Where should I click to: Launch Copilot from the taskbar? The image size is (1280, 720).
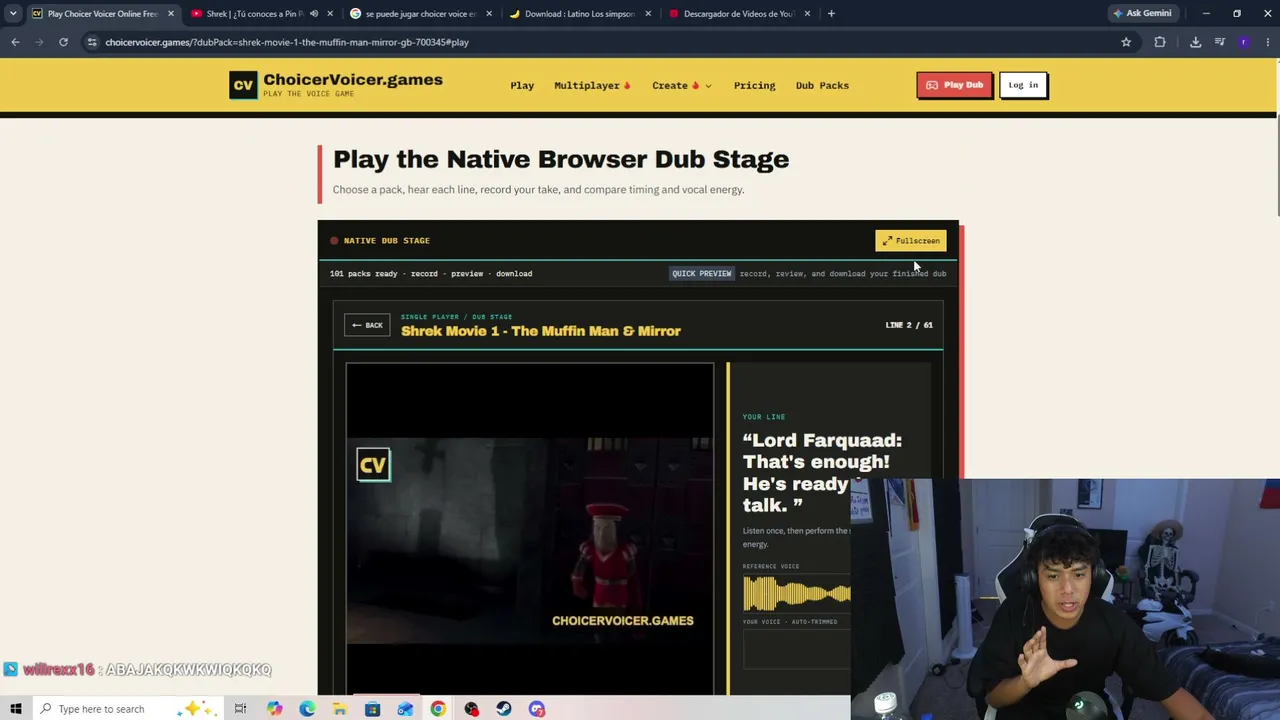tap(274, 709)
